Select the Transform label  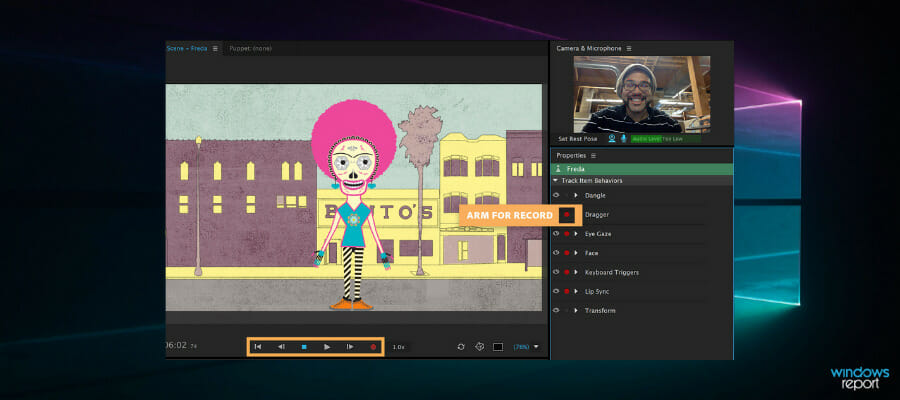pos(600,310)
